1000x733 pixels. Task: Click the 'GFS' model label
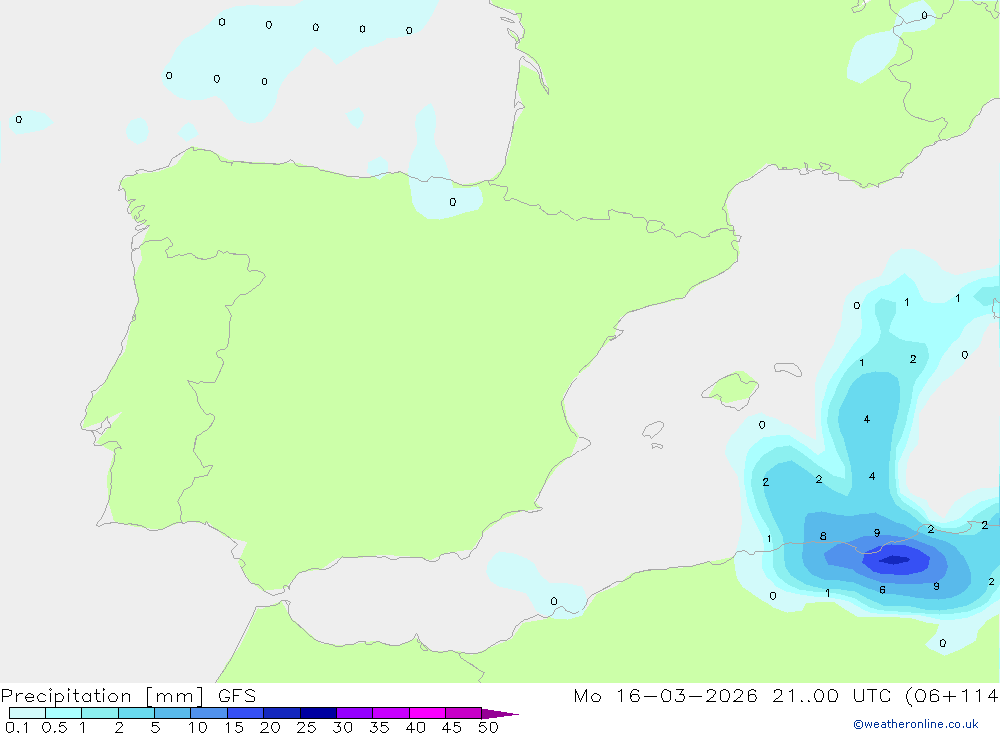(x=237, y=696)
